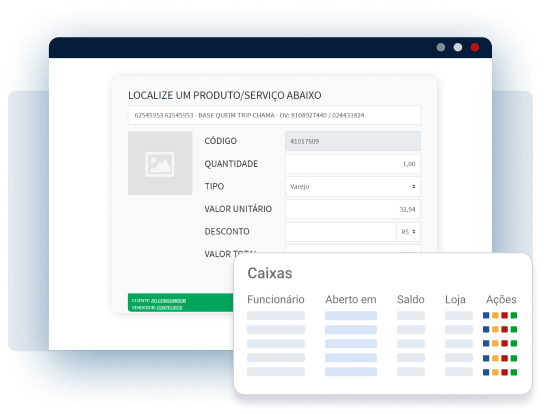Click the green action icon in last Caixas row
The width and height of the screenshot is (544, 414).
tap(514, 372)
